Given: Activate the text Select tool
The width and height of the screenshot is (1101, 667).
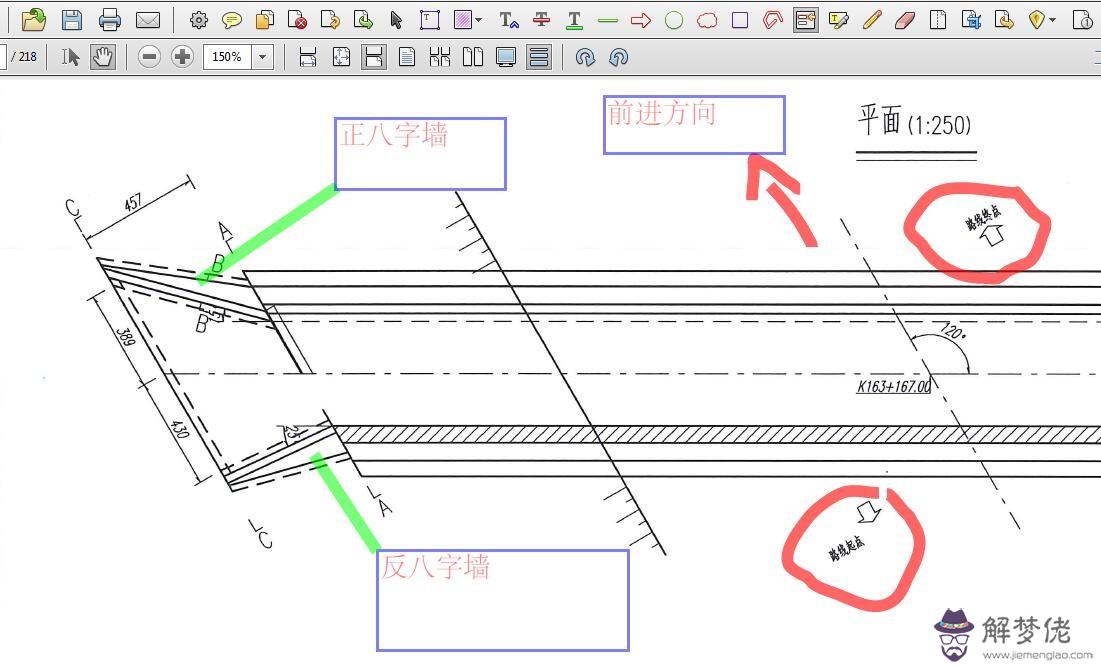Looking at the screenshot, I should 70,57.
